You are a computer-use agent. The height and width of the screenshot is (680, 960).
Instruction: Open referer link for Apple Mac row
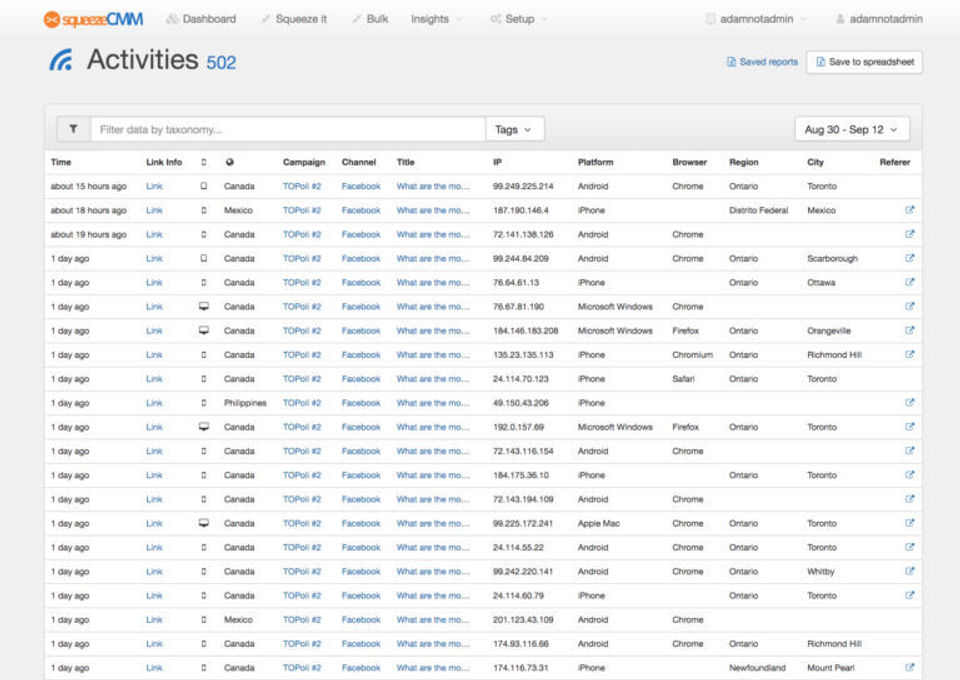pyautogui.click(x=909, y=523)
